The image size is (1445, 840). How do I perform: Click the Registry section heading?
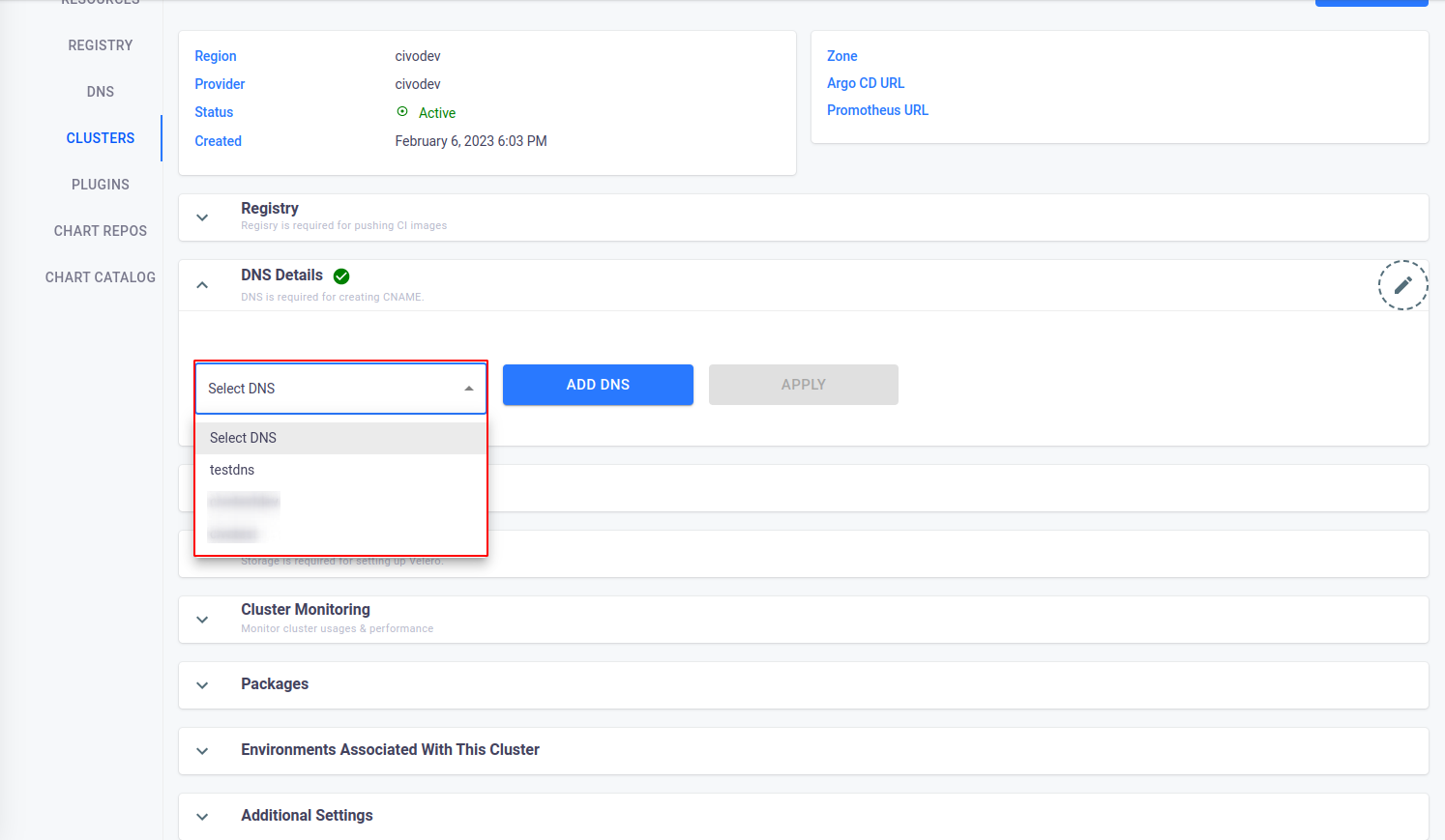270,208
